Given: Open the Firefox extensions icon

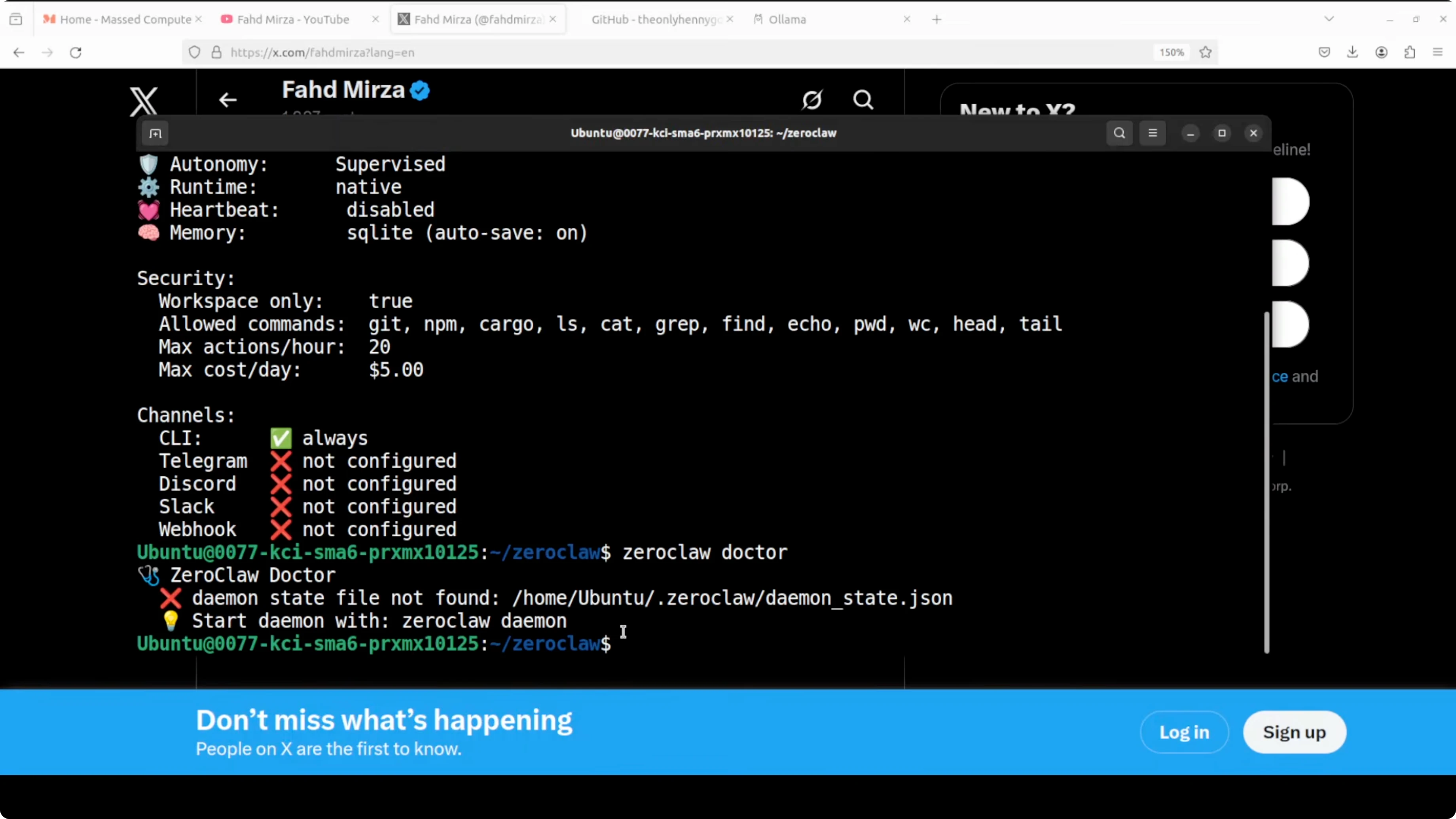Looking at the screenshot, I should pos(1410,53).
